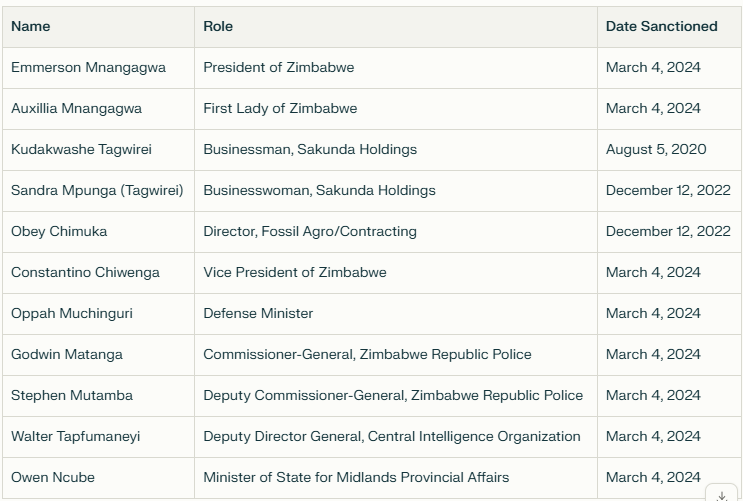The image size is (743, 501).
Task: Select the August 5, 2020 date cell
Action: [x=656, y=149]
